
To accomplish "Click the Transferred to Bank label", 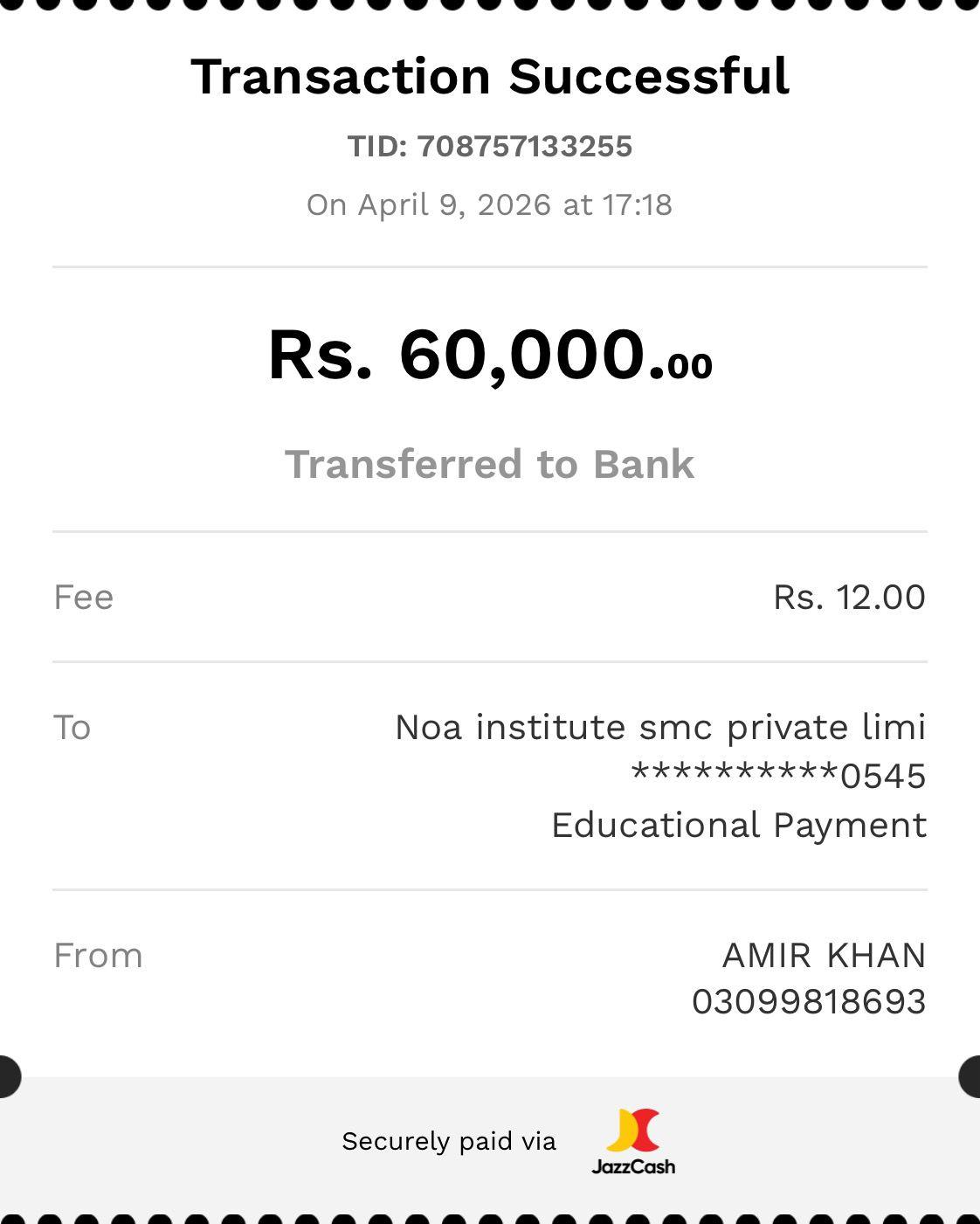I will (490, 464).
